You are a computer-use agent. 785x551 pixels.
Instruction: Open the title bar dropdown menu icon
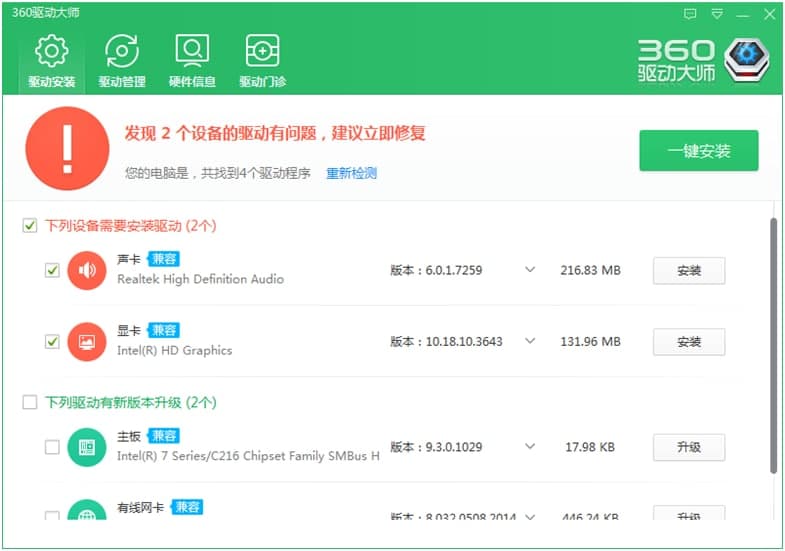[717, 14]
